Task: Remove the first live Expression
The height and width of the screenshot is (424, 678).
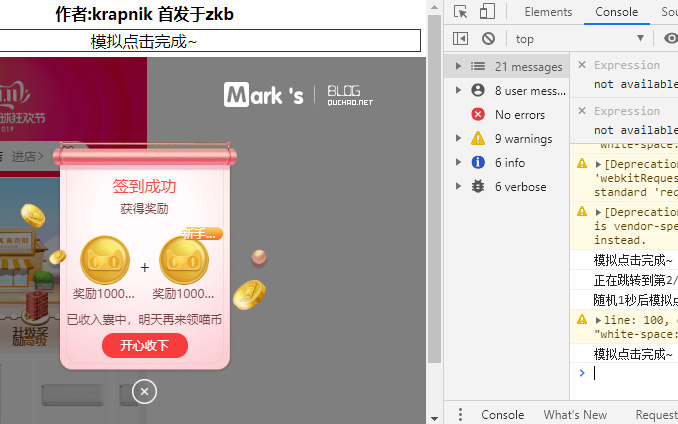Action: click(x=582, y=64)
